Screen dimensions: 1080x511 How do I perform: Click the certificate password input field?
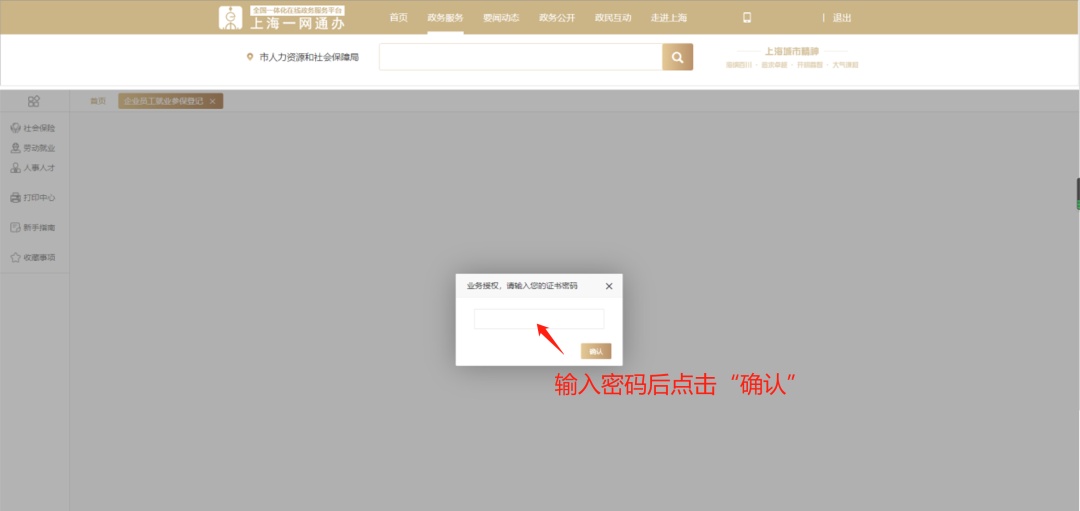(539, 319)
